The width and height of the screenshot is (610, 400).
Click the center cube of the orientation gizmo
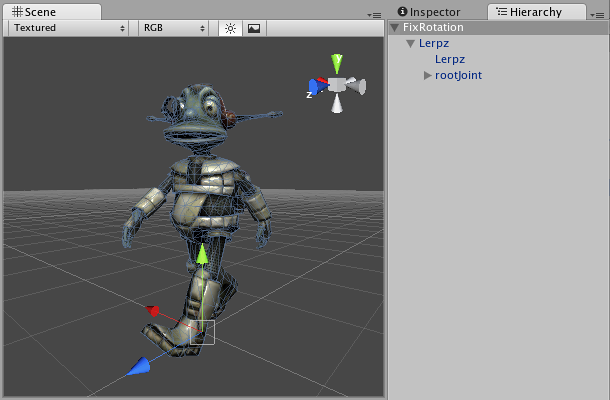(x=339, y=86)
